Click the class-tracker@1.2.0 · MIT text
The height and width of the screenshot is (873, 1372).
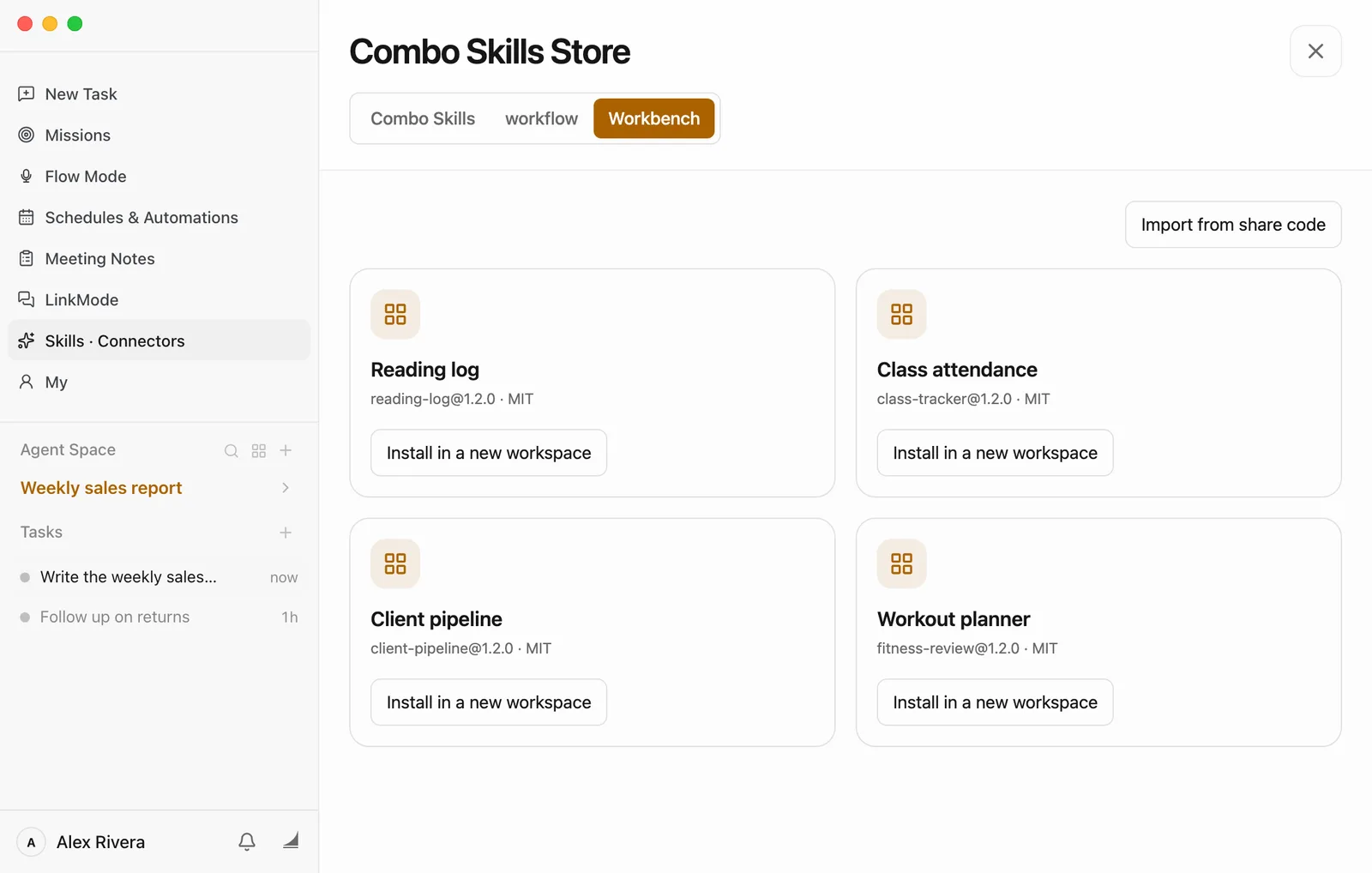963,399
